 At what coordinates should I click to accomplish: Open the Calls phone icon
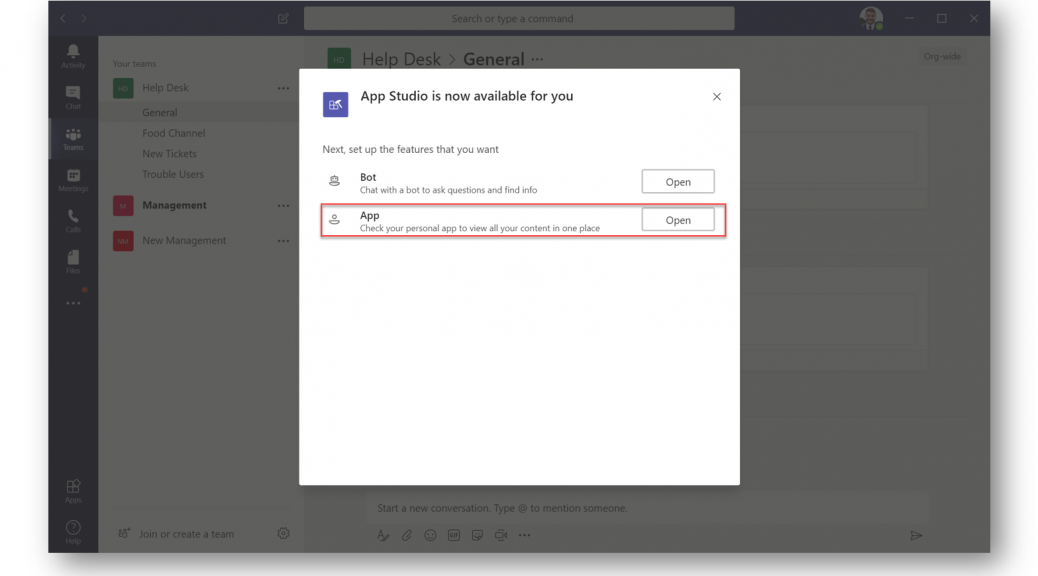tap(73, 221)
